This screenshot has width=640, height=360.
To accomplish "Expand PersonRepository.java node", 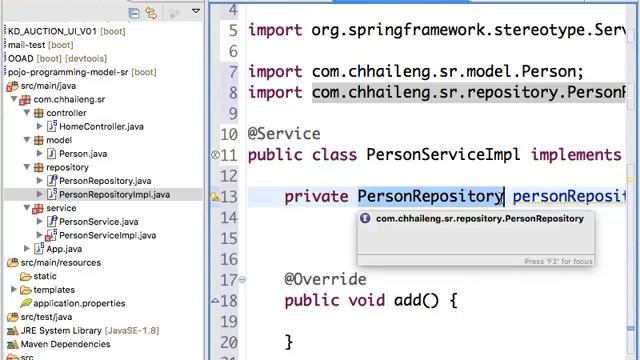I will pyautogui.click(x=40, y=180).
